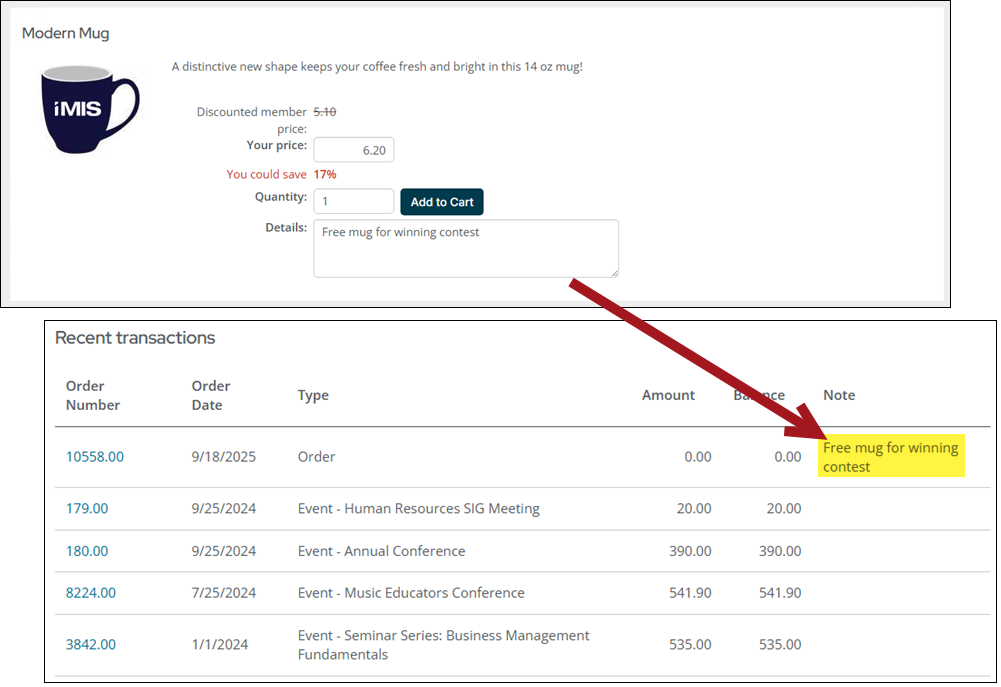Open order number 10558.00
The height and width of the screenshot is (687, 1001).
[95, 457]
